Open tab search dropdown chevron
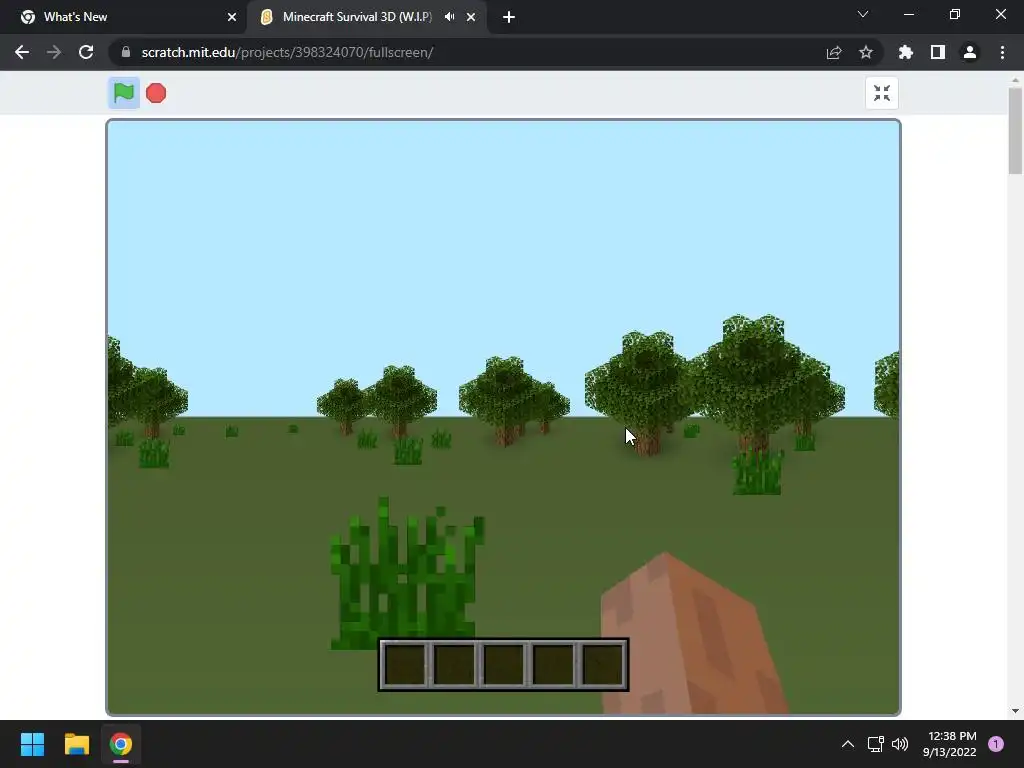Viewport: 1024px width, 768px height. 863,14
